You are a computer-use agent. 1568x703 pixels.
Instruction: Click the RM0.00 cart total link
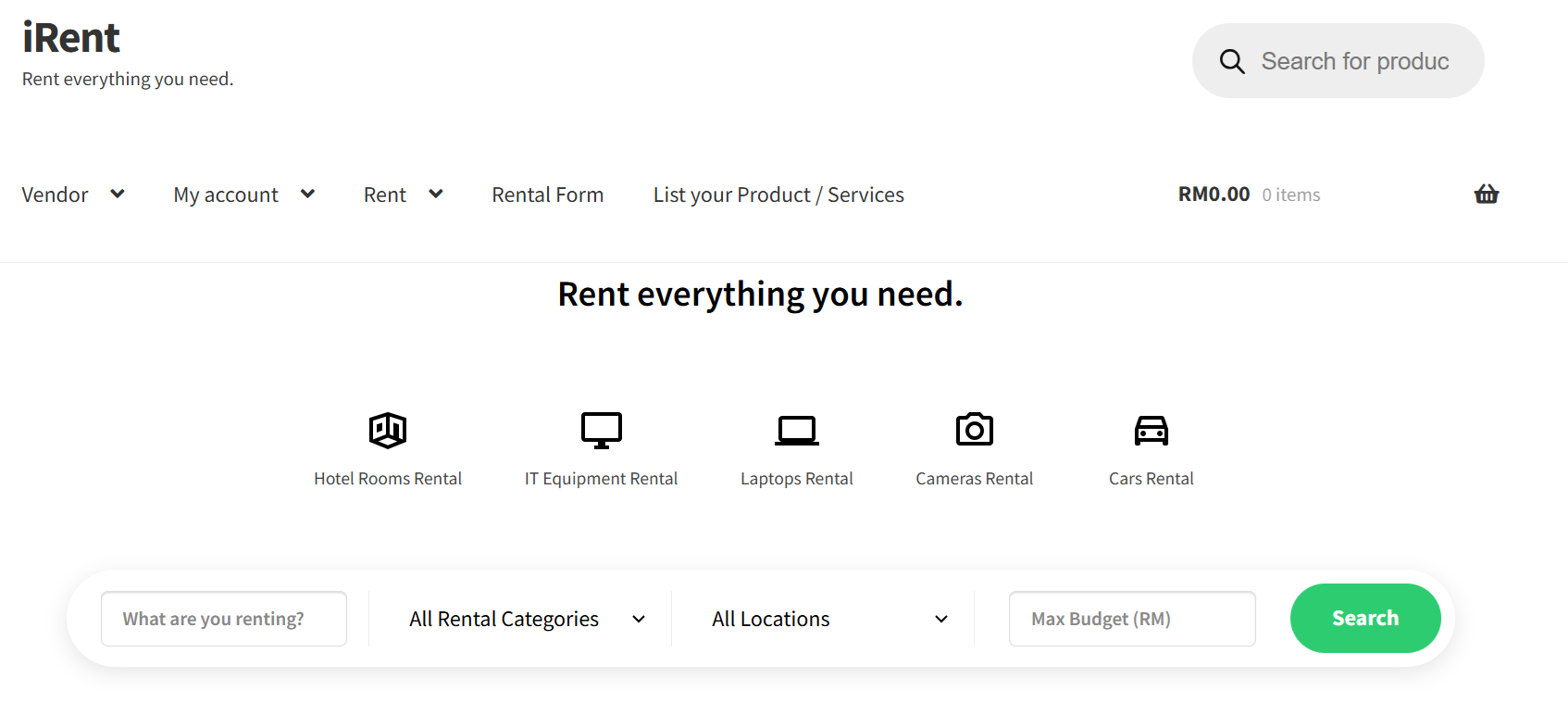point(1213,195)
